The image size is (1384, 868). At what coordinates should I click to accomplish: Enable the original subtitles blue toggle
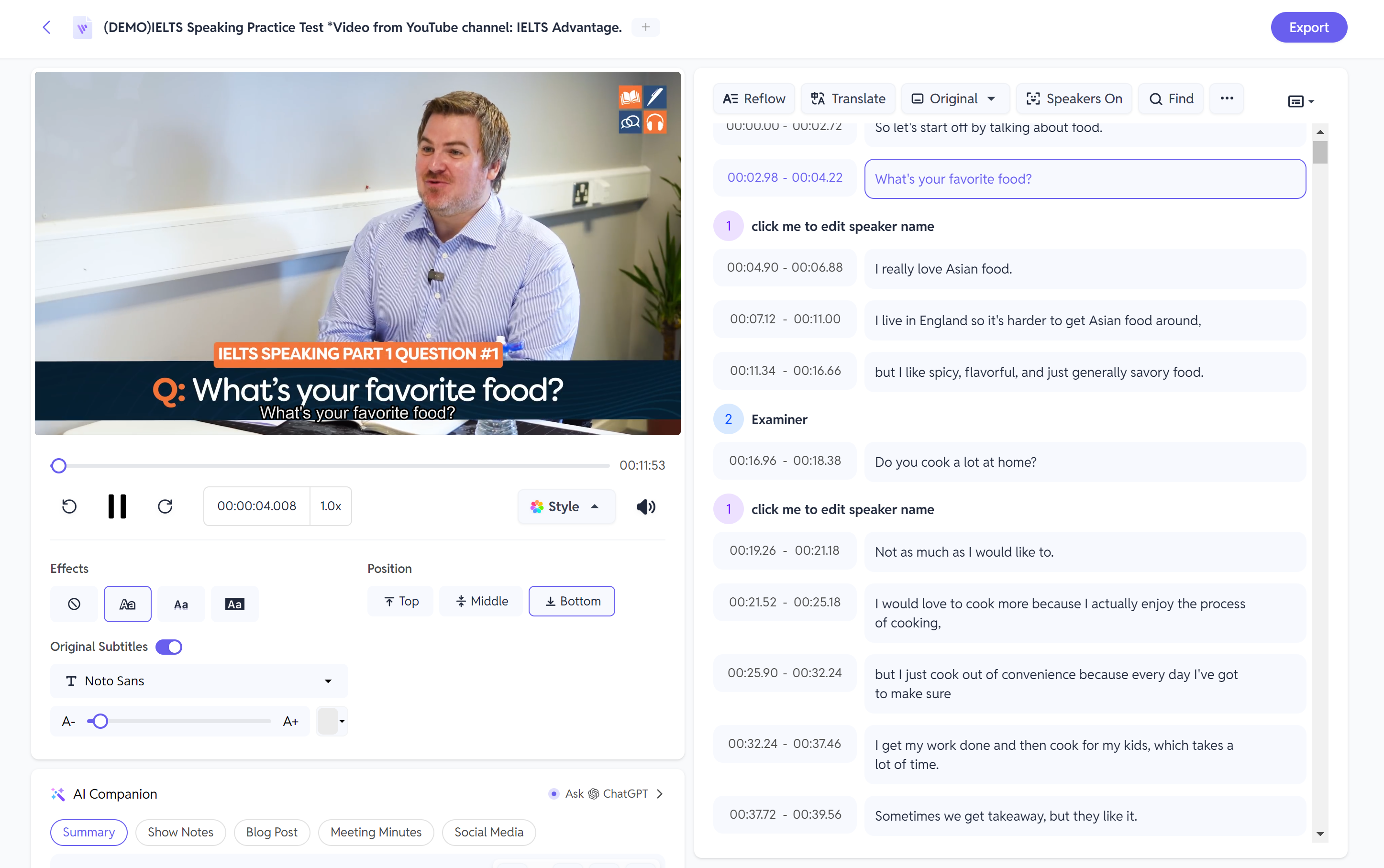click(x=167, y=646)
